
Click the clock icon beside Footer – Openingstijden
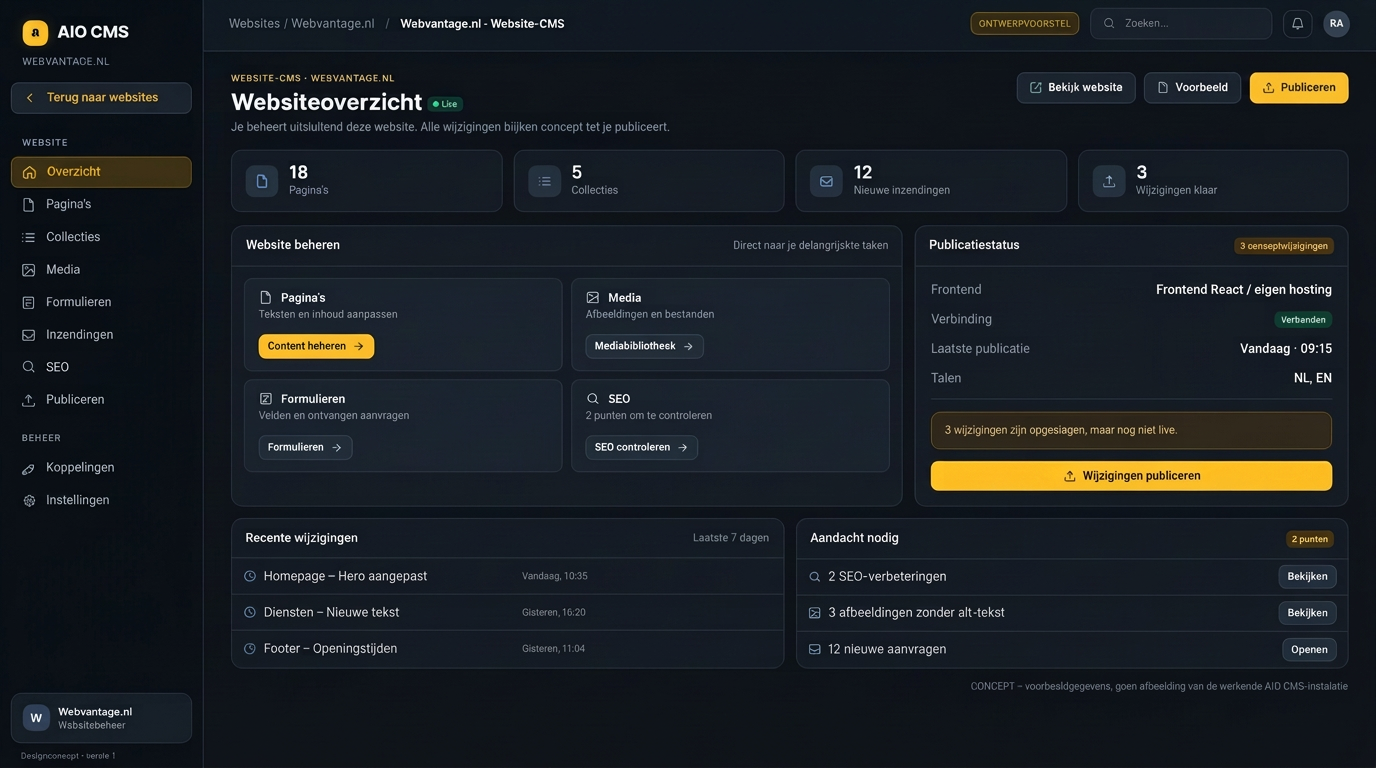(x=250, y=649)
